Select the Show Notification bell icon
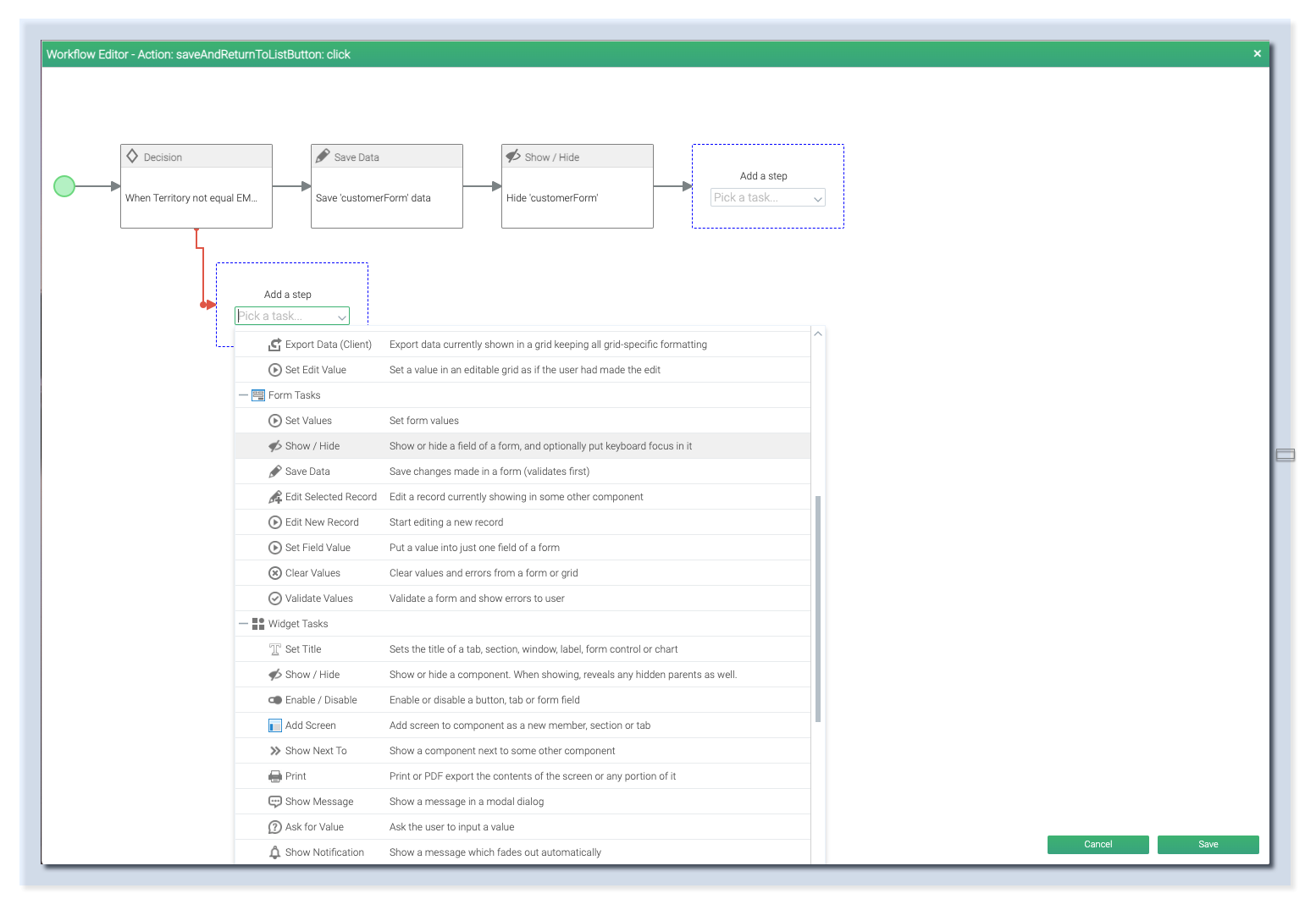 [x=274, y=852]
